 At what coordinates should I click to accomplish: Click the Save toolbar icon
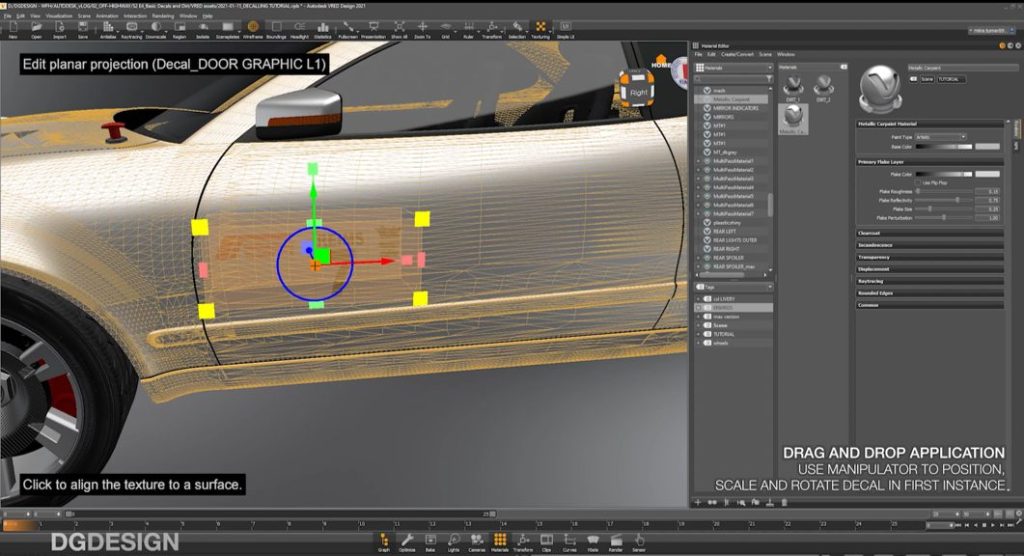tap(83, 29)
